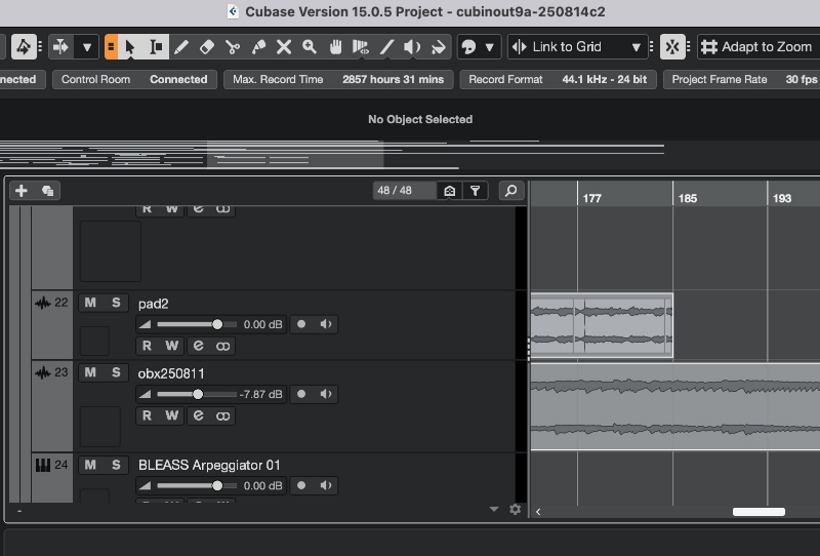Select the Range Selection tool

(156, 47)
